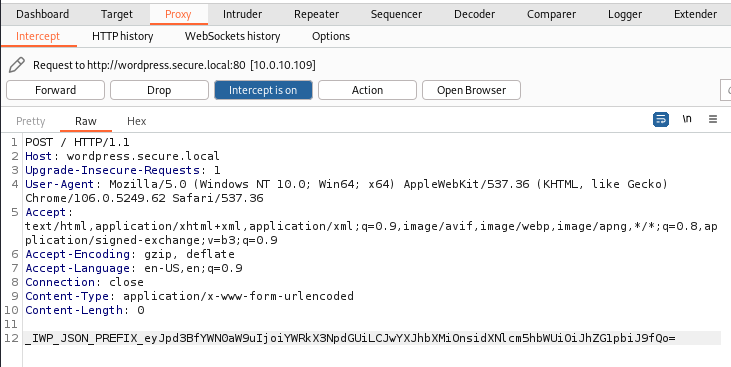The image size is (731, 367).
Task: Toggle the show non-printable \n icon
Action: (687, 119)
